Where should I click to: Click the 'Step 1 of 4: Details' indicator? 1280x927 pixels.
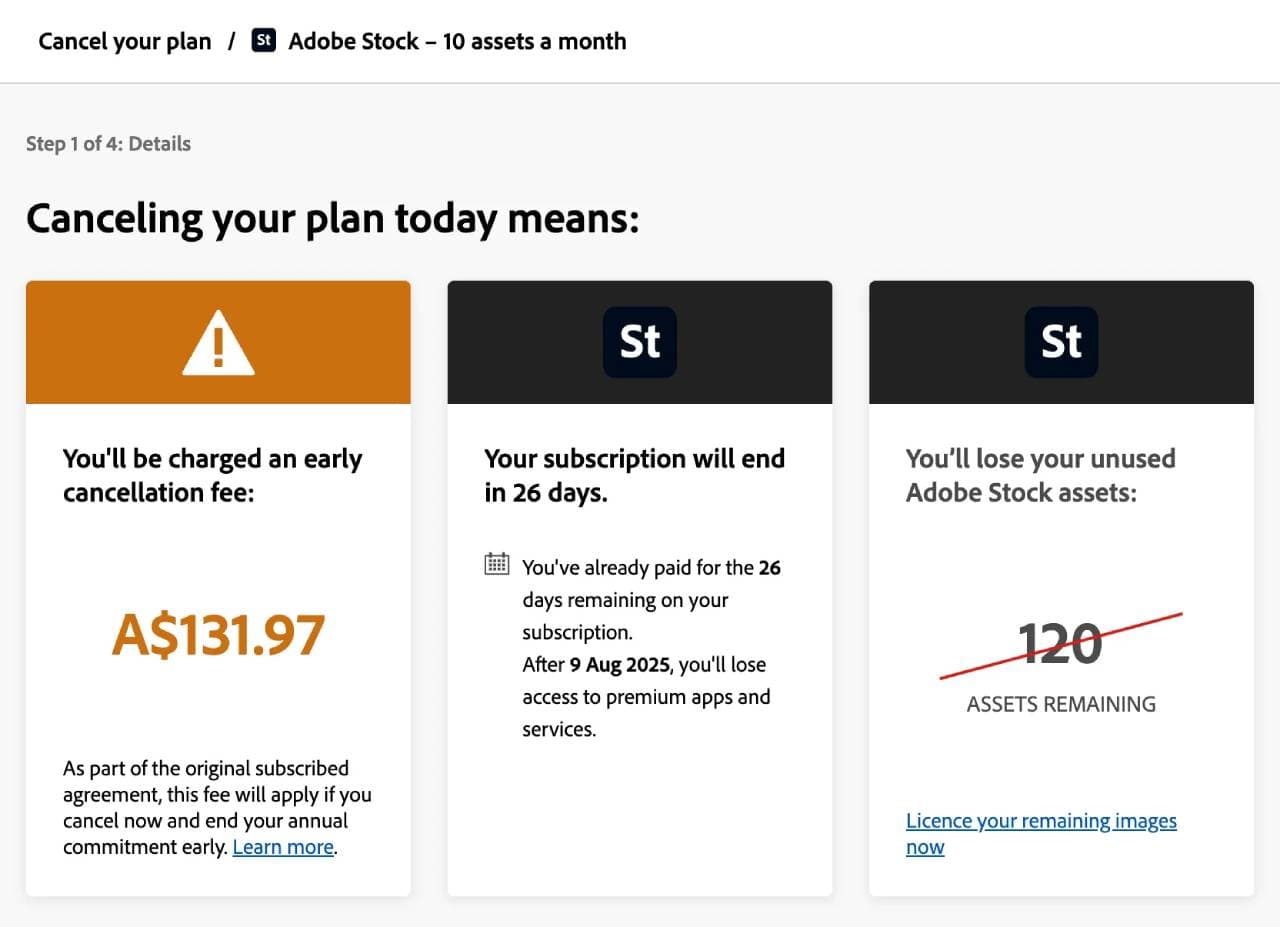(x=108, y=143)
